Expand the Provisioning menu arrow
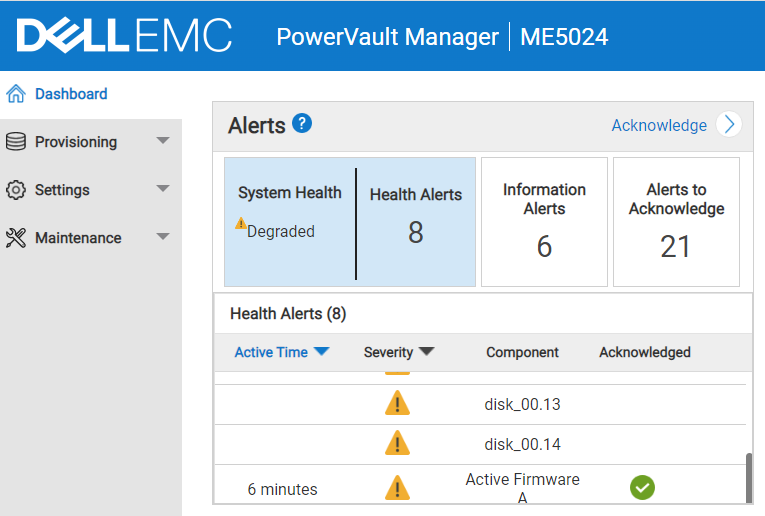 pos(163,141)
